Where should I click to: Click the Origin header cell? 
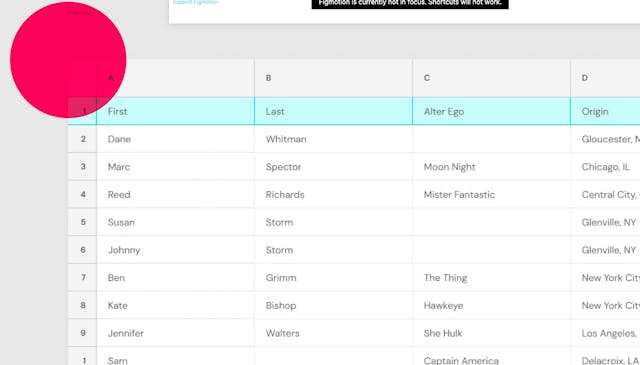605,111
